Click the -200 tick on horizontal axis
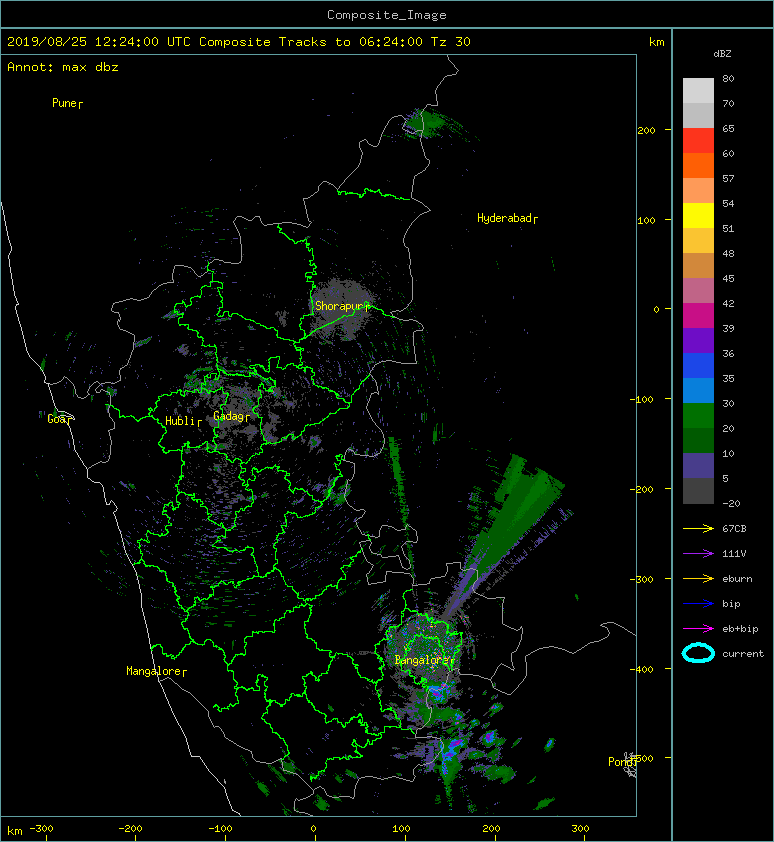Screen dimensions: 774x842 tap(130, 829)
